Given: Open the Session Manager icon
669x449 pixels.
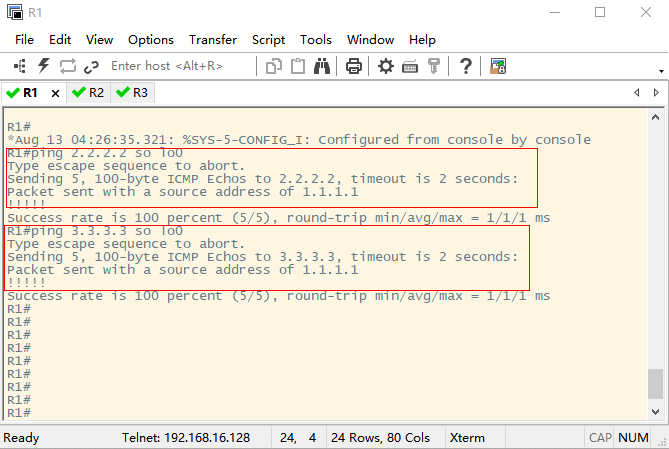Looking at the screenshot, I should point(20,66).
